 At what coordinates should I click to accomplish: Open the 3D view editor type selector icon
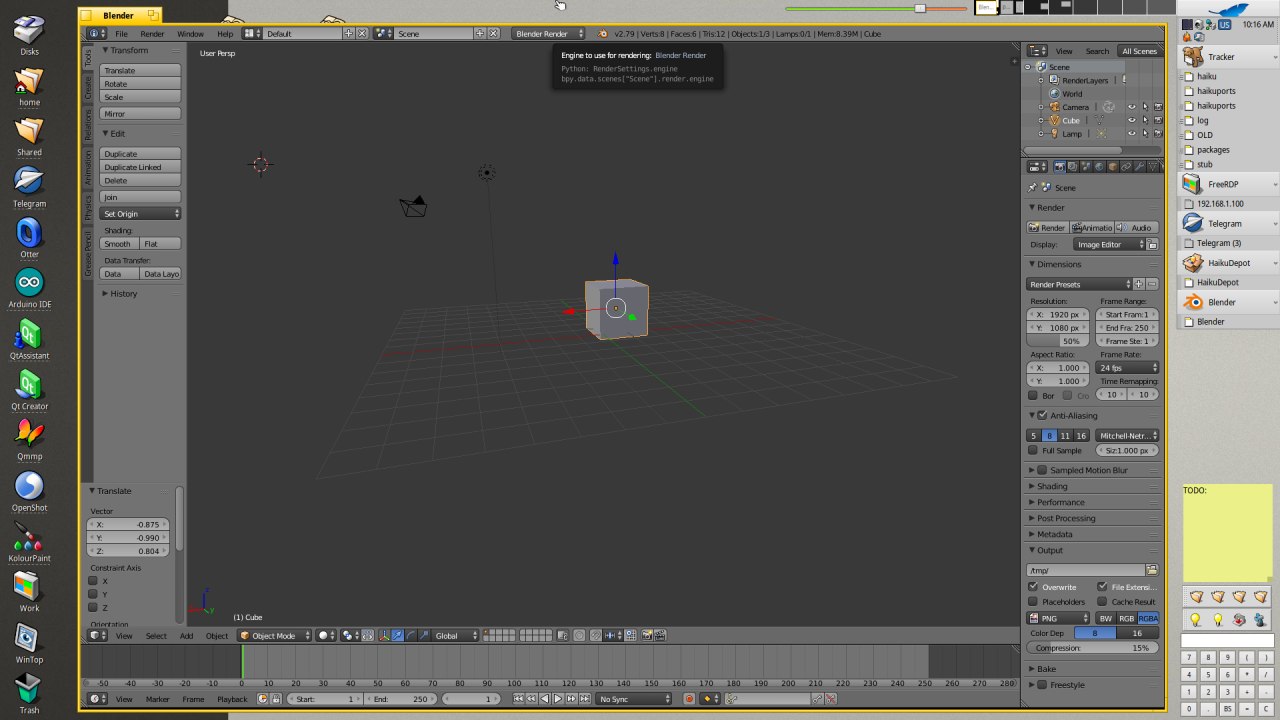tap(98, 636)
